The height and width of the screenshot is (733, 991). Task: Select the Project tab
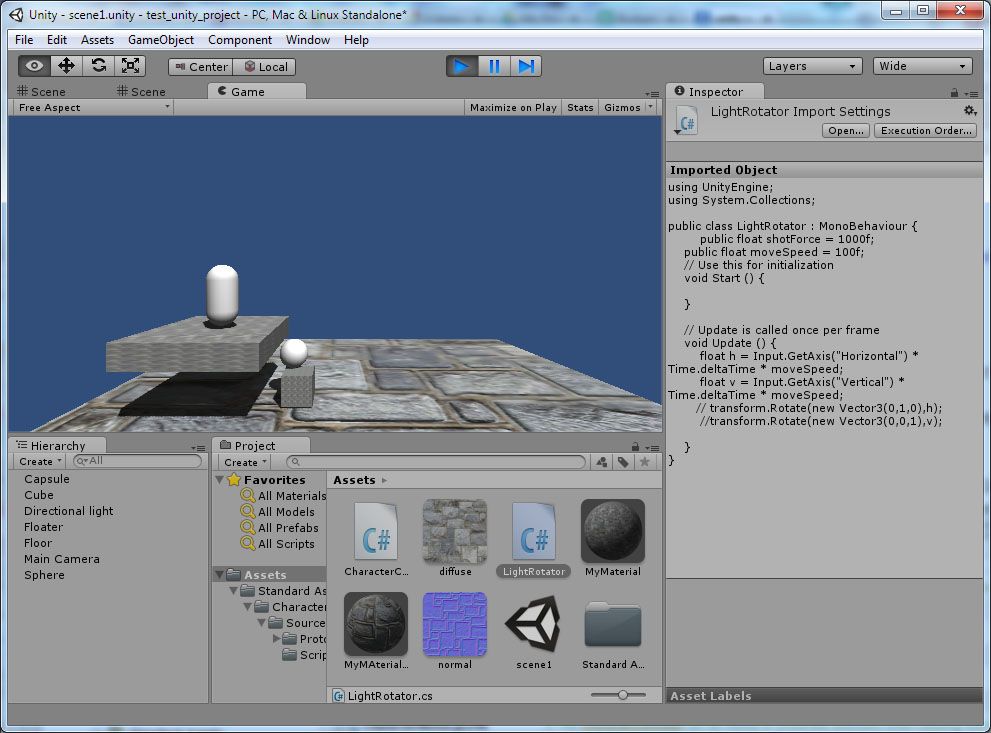(260, 445)
